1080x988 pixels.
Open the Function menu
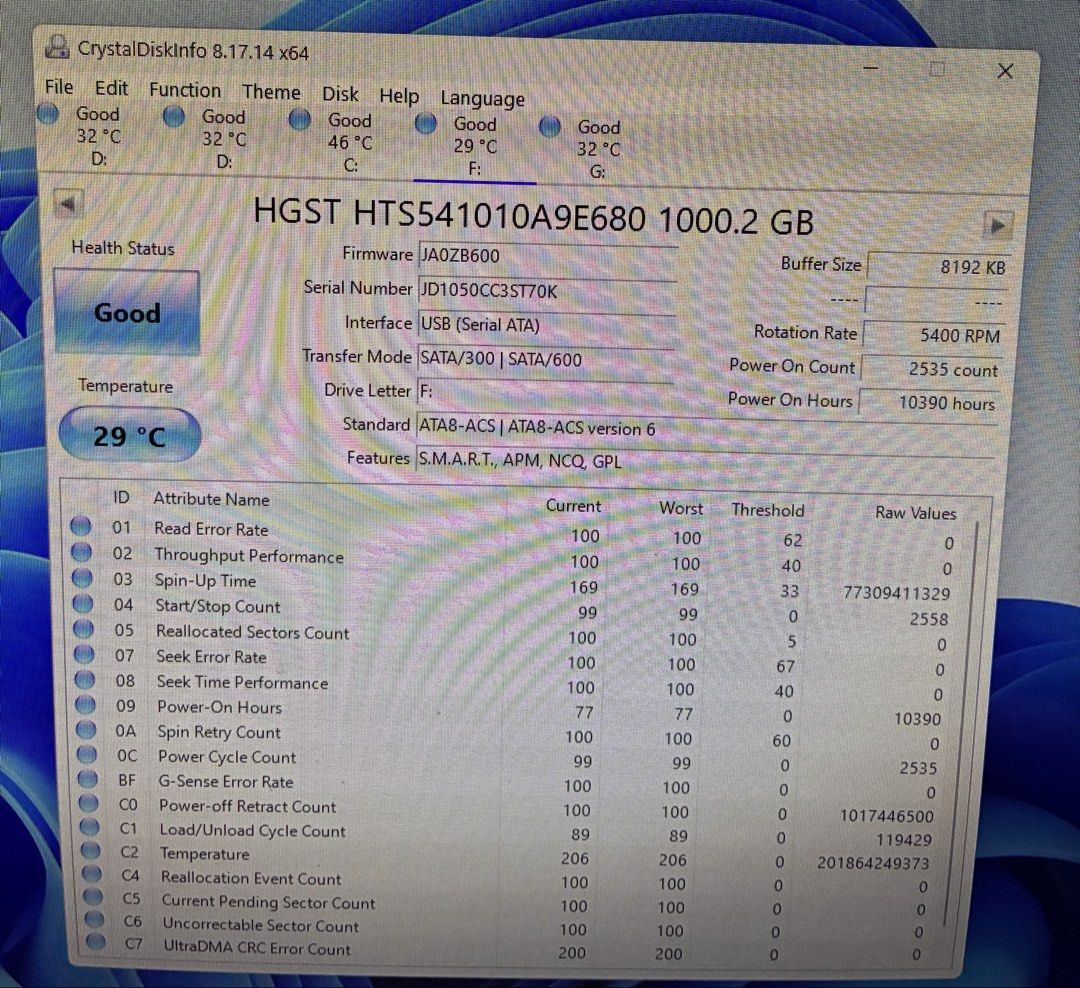click(x=185, y=90)
